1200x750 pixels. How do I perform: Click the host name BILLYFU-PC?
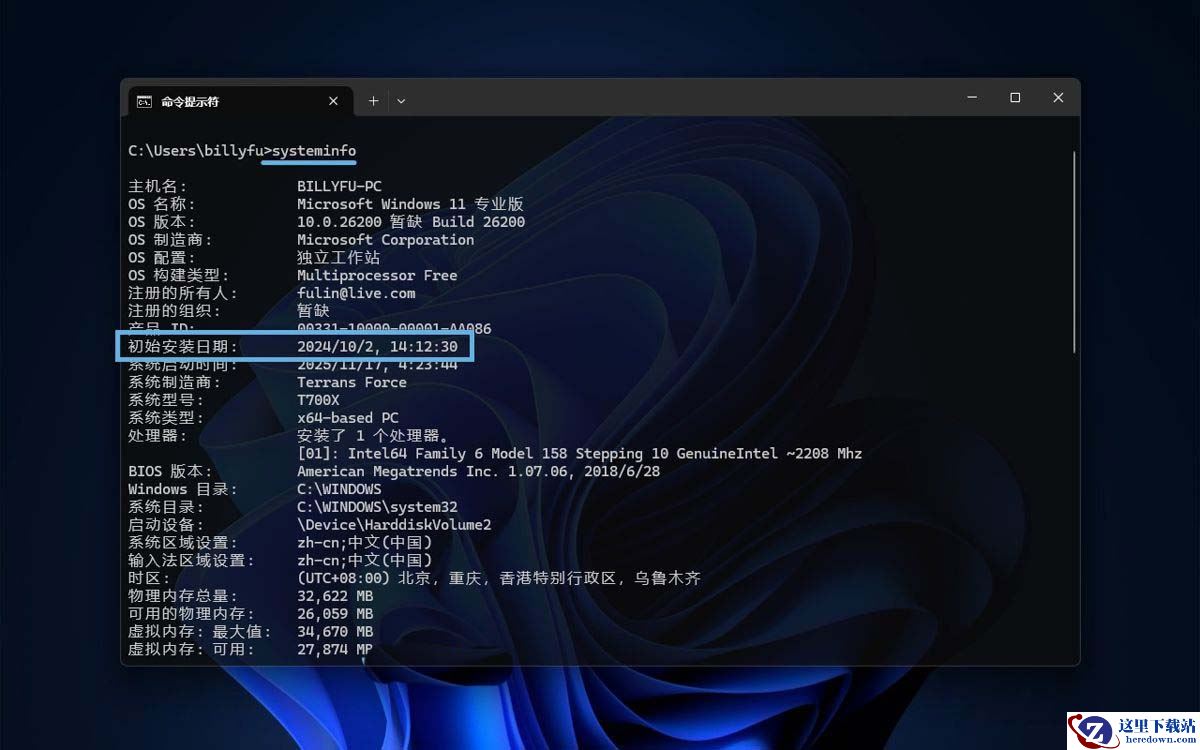coord(339,186)
